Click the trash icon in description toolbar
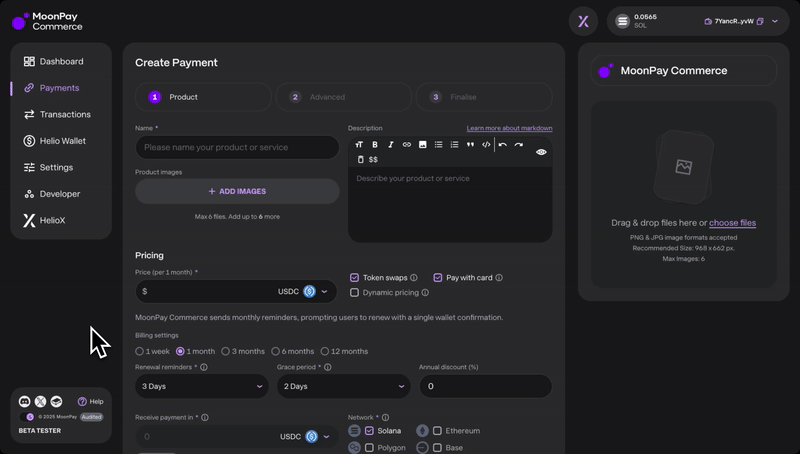Screen dimensions: 800x454 tap(360, 160)
